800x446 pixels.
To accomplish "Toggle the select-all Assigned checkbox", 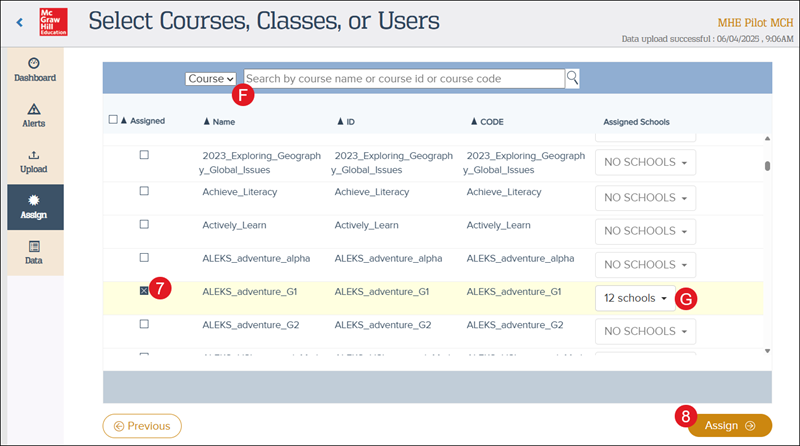I will click(113, 121).
